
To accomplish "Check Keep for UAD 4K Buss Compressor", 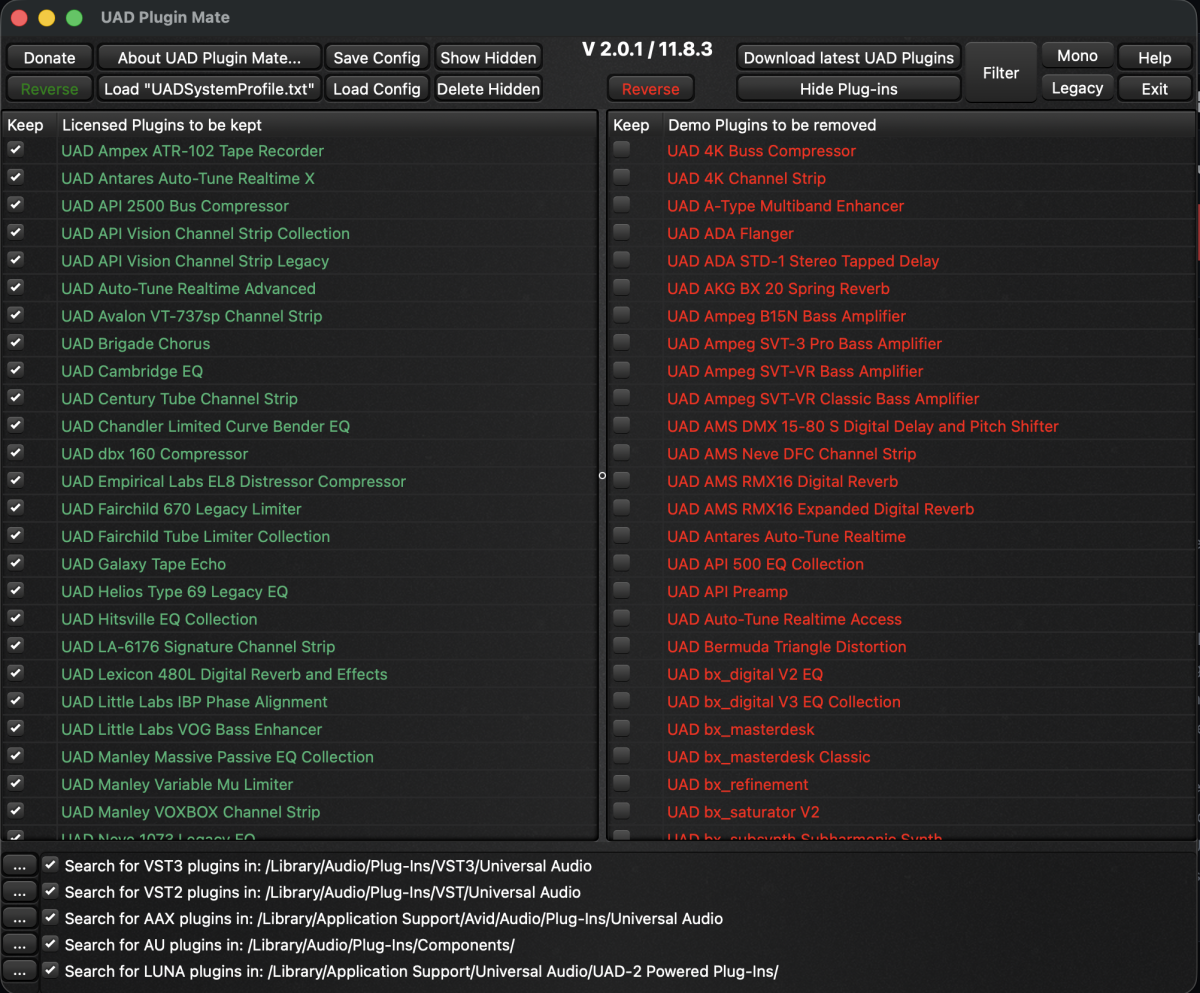I will (622, 150).
